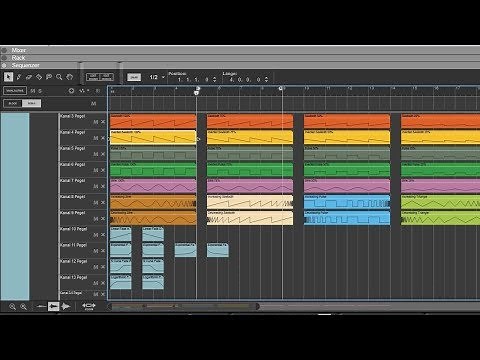Collapse the Mixer panel
Screen dimensions: 480x360
[4, 50]
